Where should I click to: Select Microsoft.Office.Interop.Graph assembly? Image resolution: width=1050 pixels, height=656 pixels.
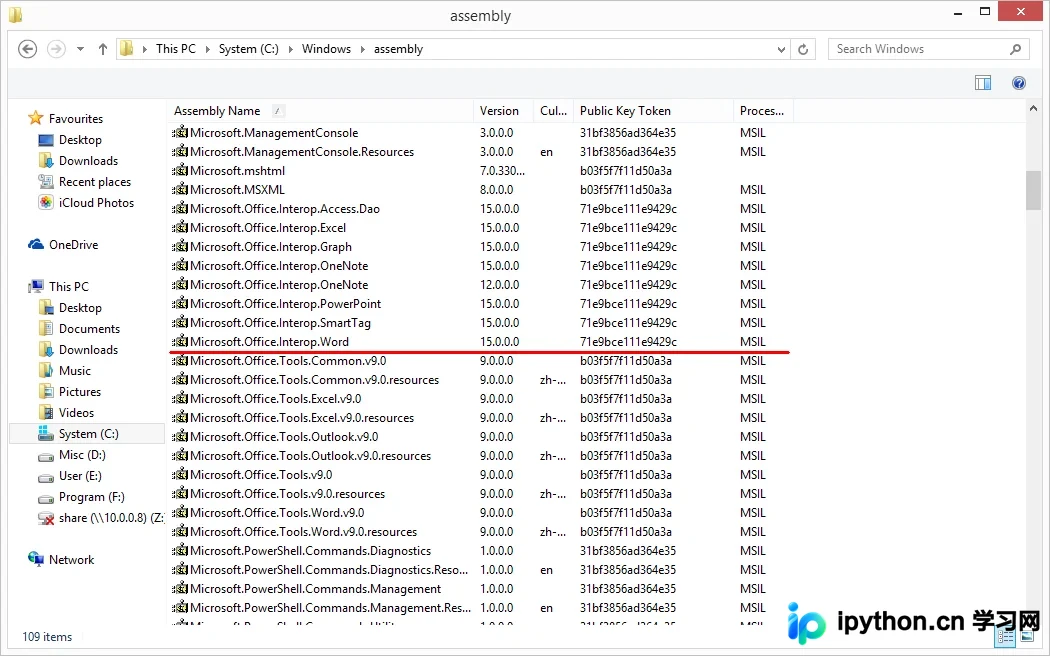pos(271,246)
